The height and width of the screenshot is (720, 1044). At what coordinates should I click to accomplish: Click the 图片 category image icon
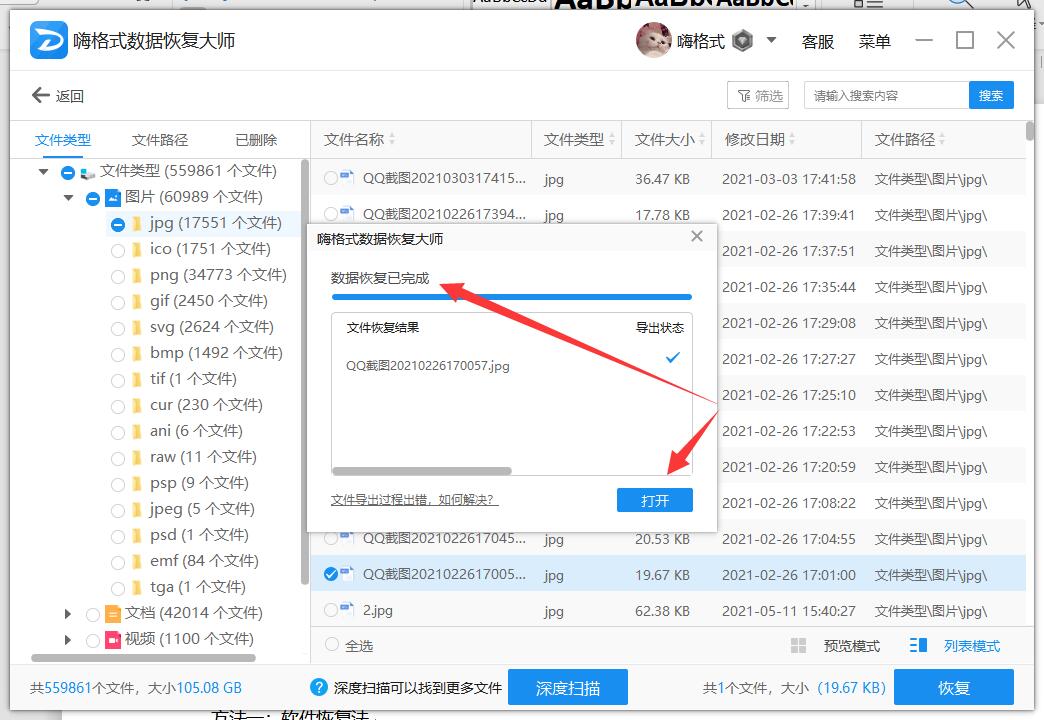[113, 198]
